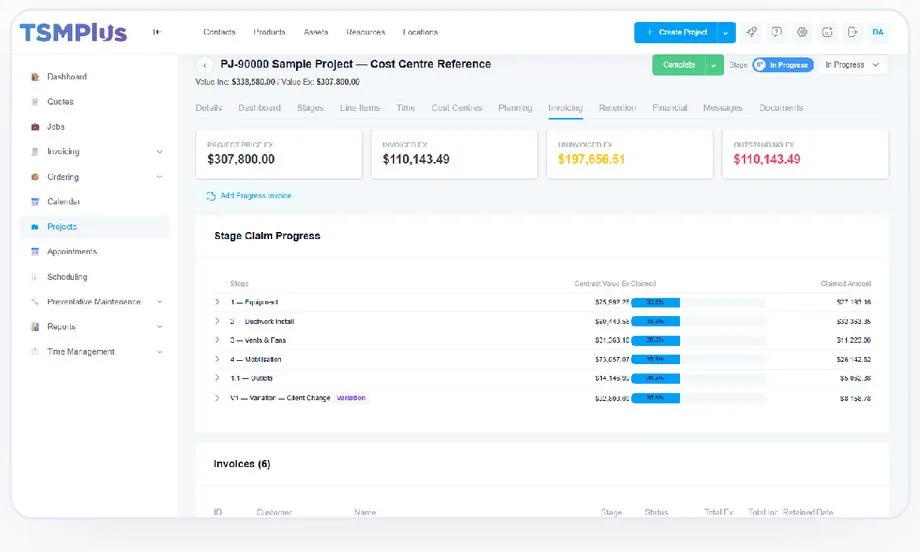Click the Ordering sidebar icon
The width and height of the screenshot is (920, 552).
point(35,177)
